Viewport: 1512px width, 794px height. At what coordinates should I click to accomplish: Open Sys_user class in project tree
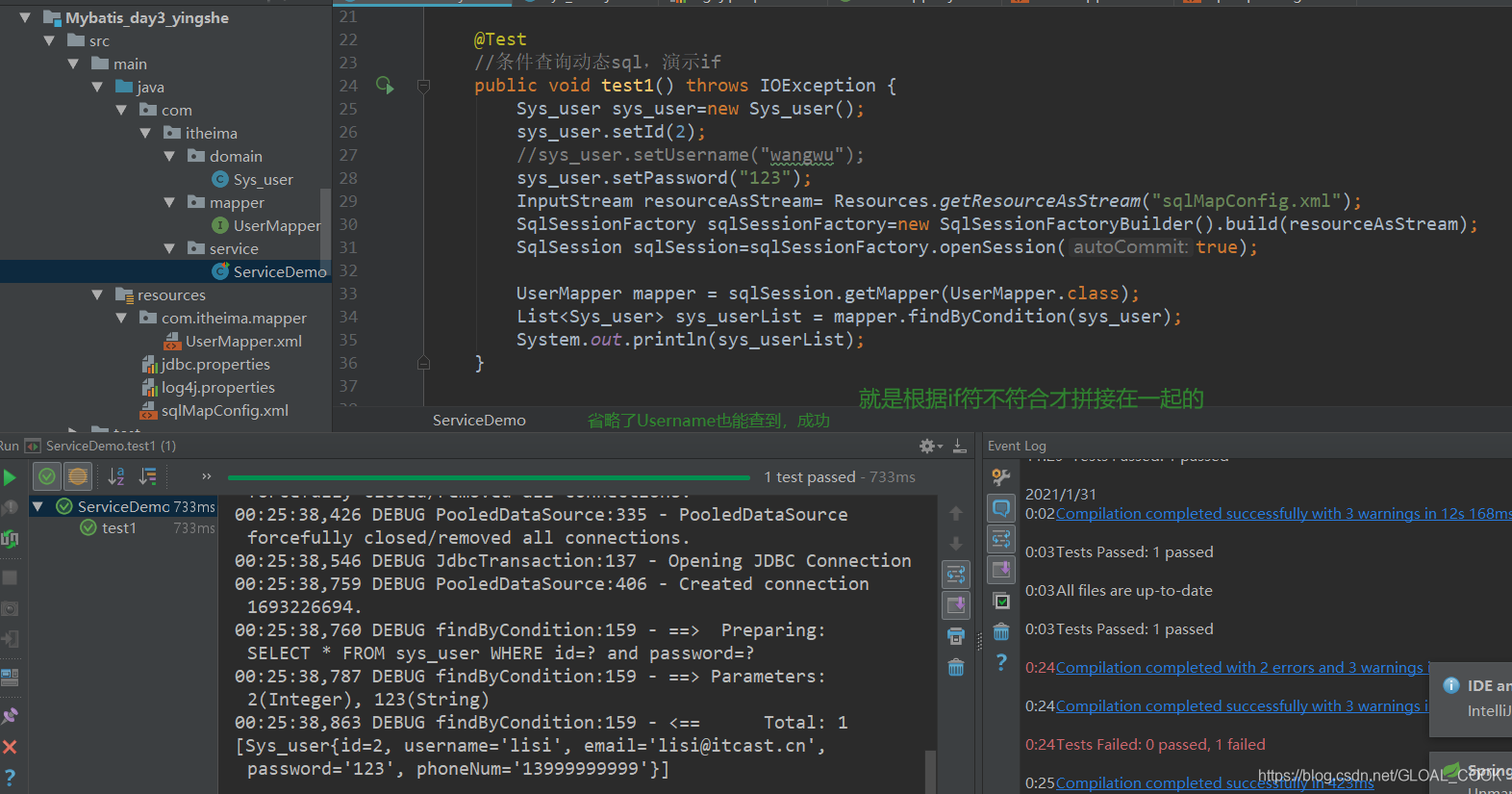click(252, 180)
